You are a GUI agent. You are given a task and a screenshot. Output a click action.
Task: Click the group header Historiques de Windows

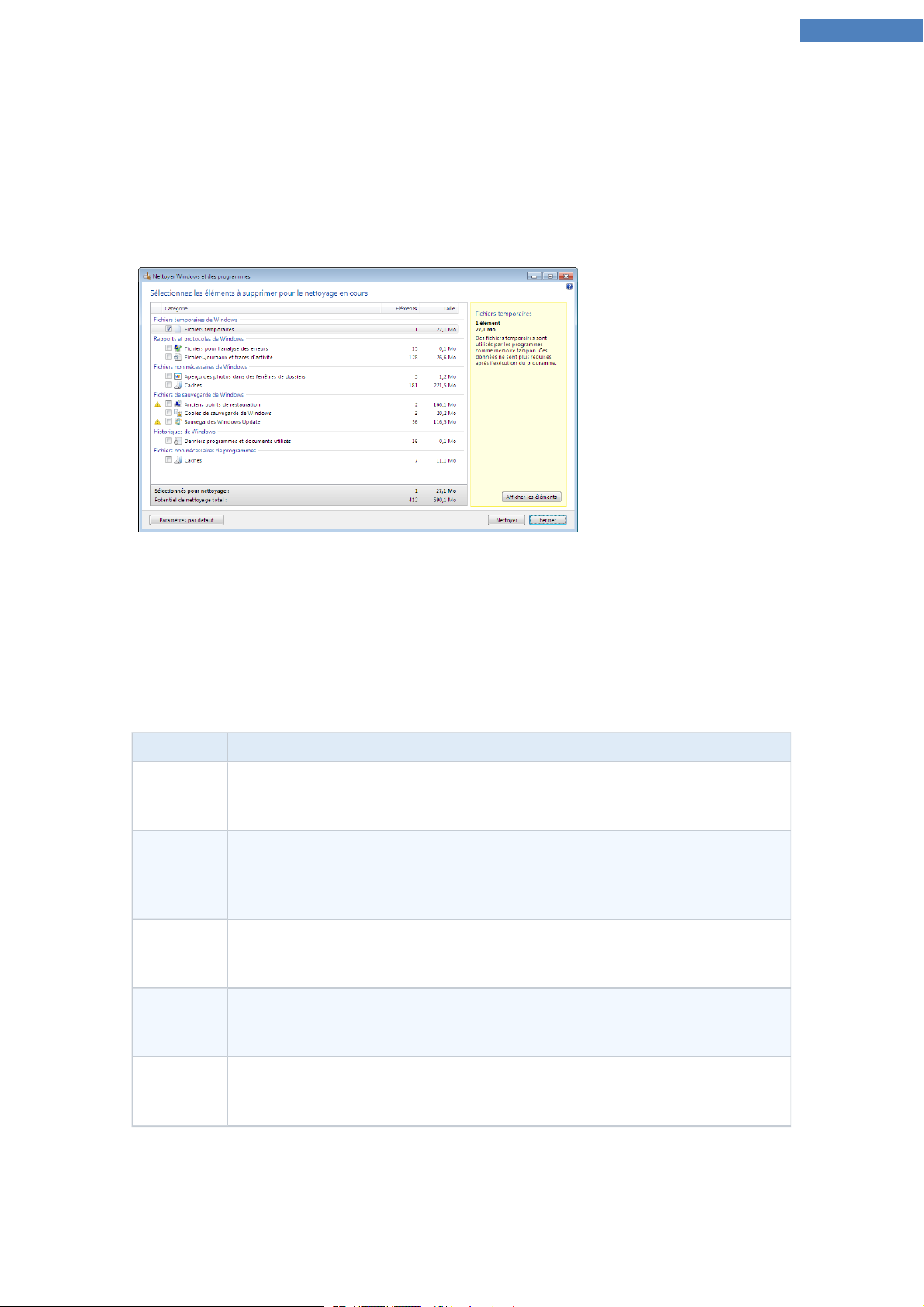pos(185,432)
